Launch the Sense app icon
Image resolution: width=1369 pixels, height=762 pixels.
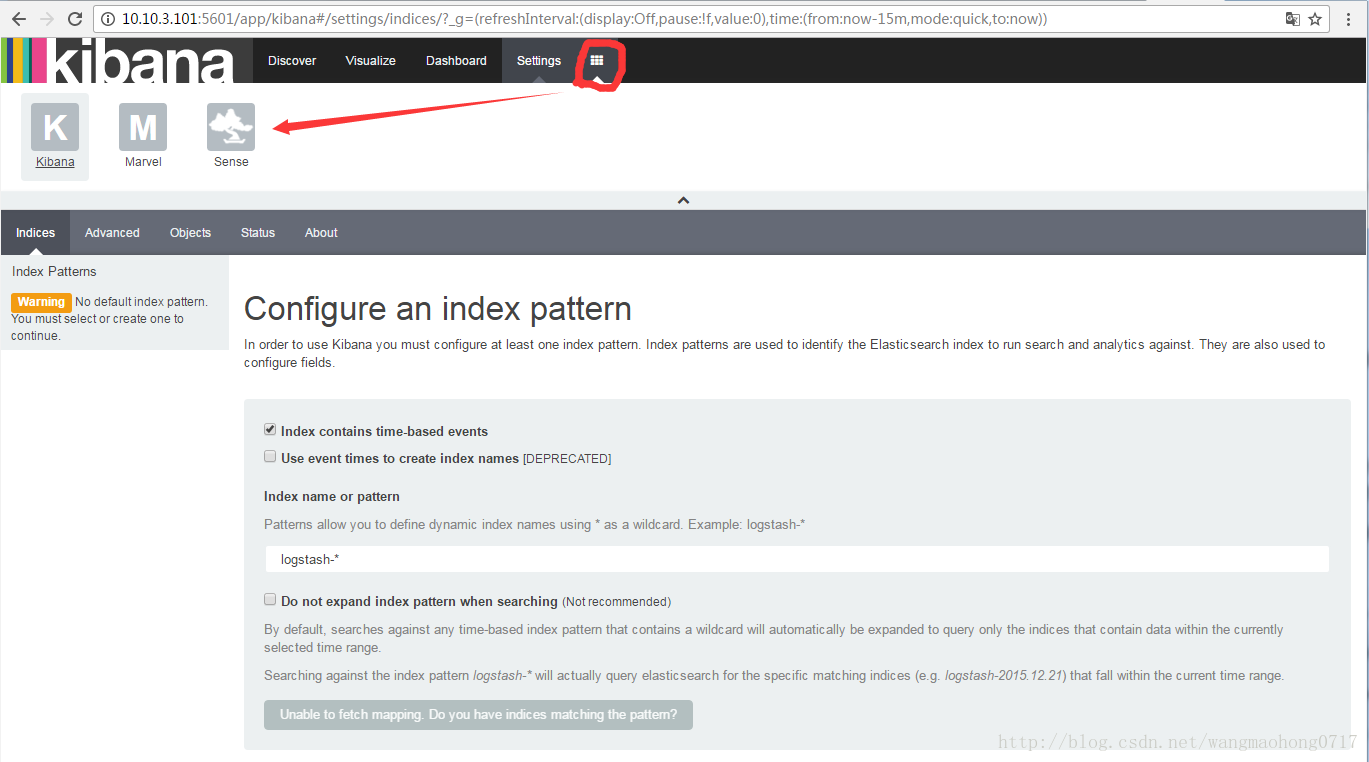(x=231, y=127)
